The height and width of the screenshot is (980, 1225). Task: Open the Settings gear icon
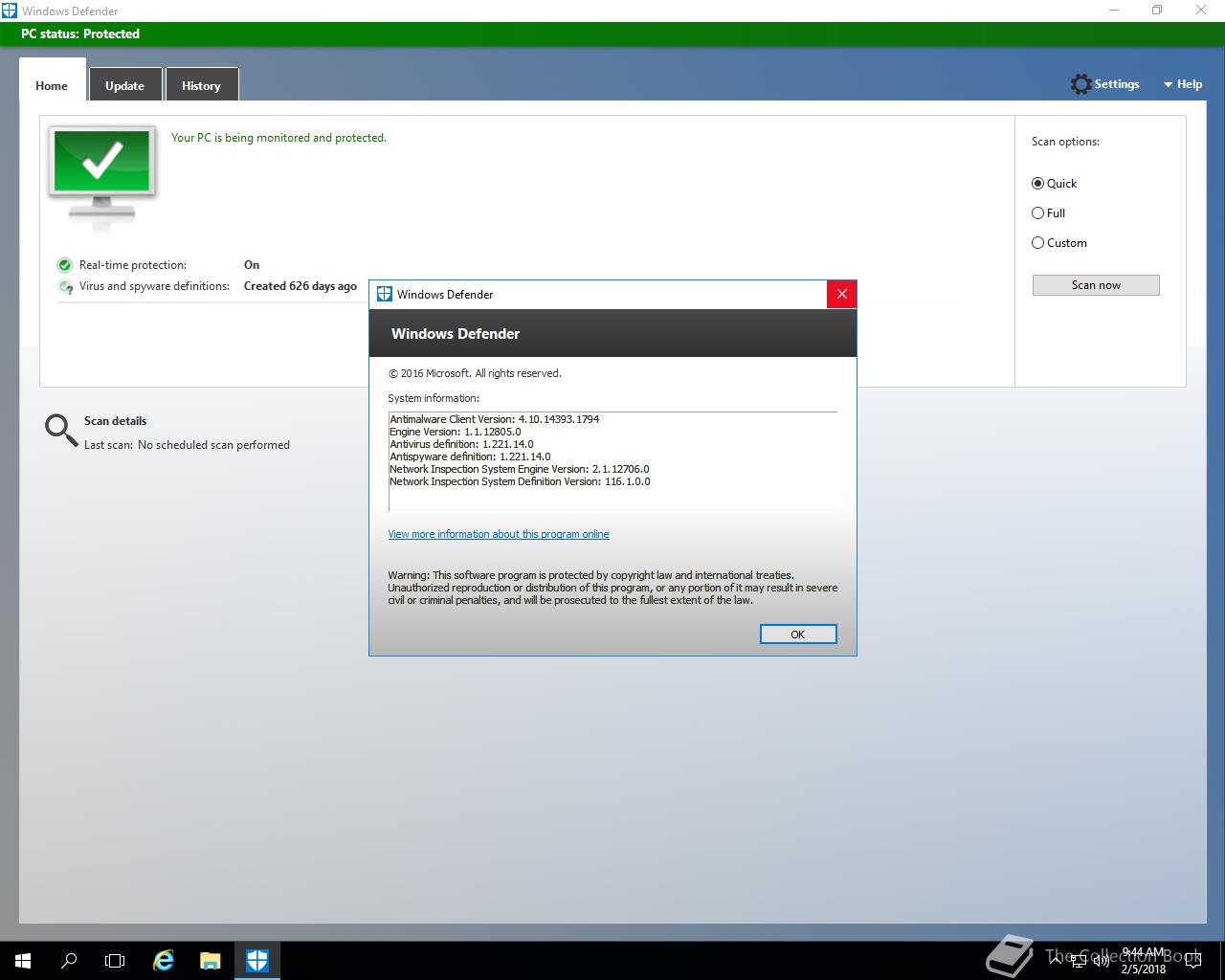pos(1080,84)
